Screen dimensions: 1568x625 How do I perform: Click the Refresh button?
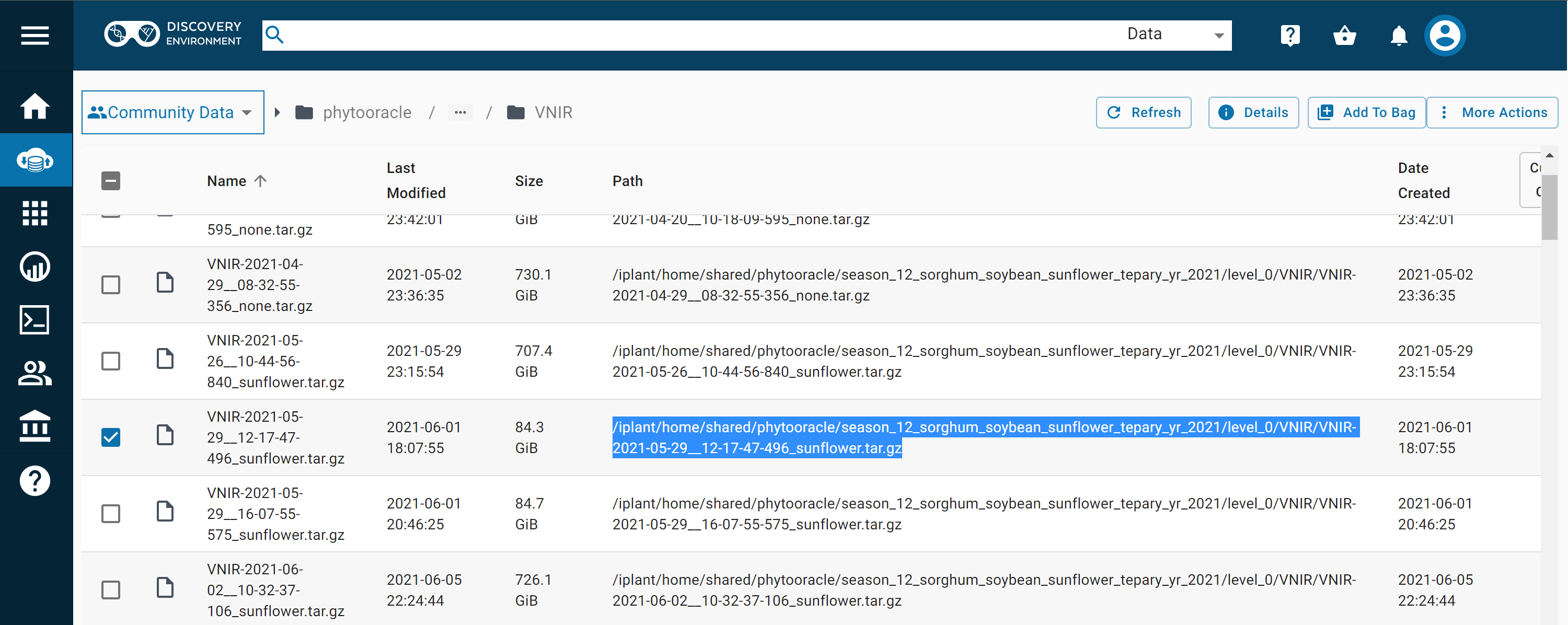click(1143, 112)
